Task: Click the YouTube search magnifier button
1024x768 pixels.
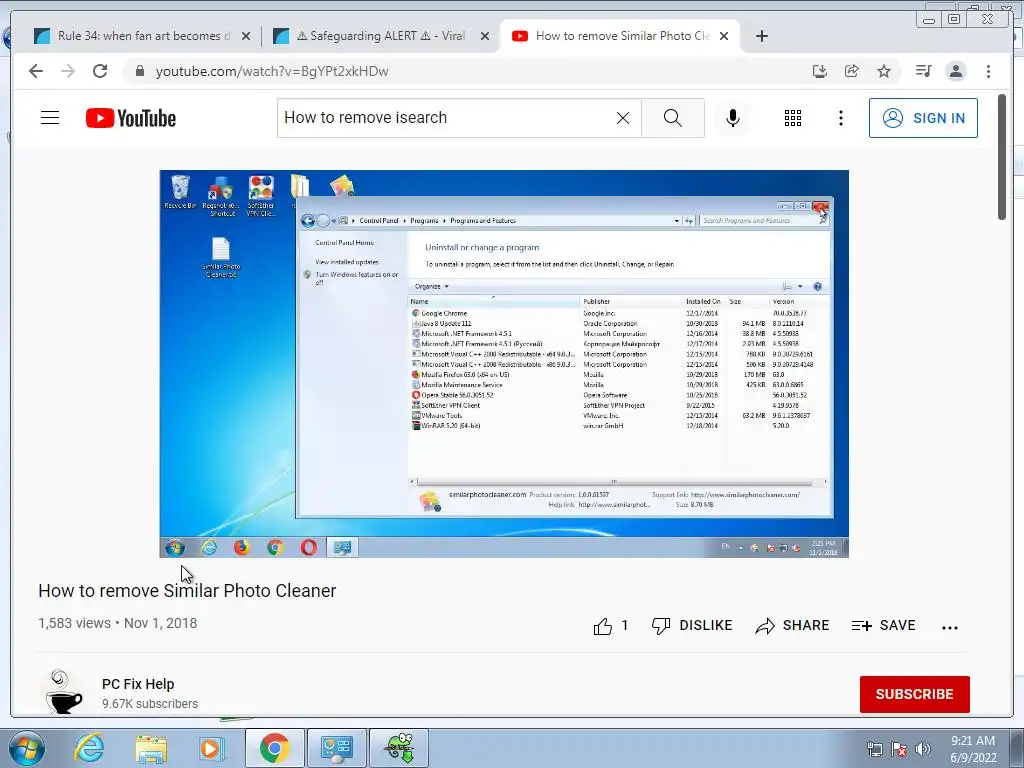Action: pos(673,118)
